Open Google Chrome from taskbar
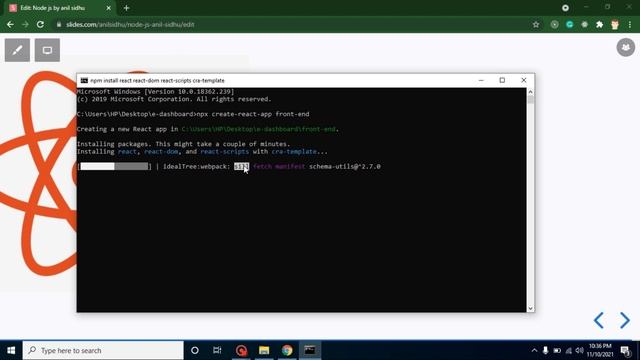The width and height of the screenshot is (640, 360). pos(287,350)
